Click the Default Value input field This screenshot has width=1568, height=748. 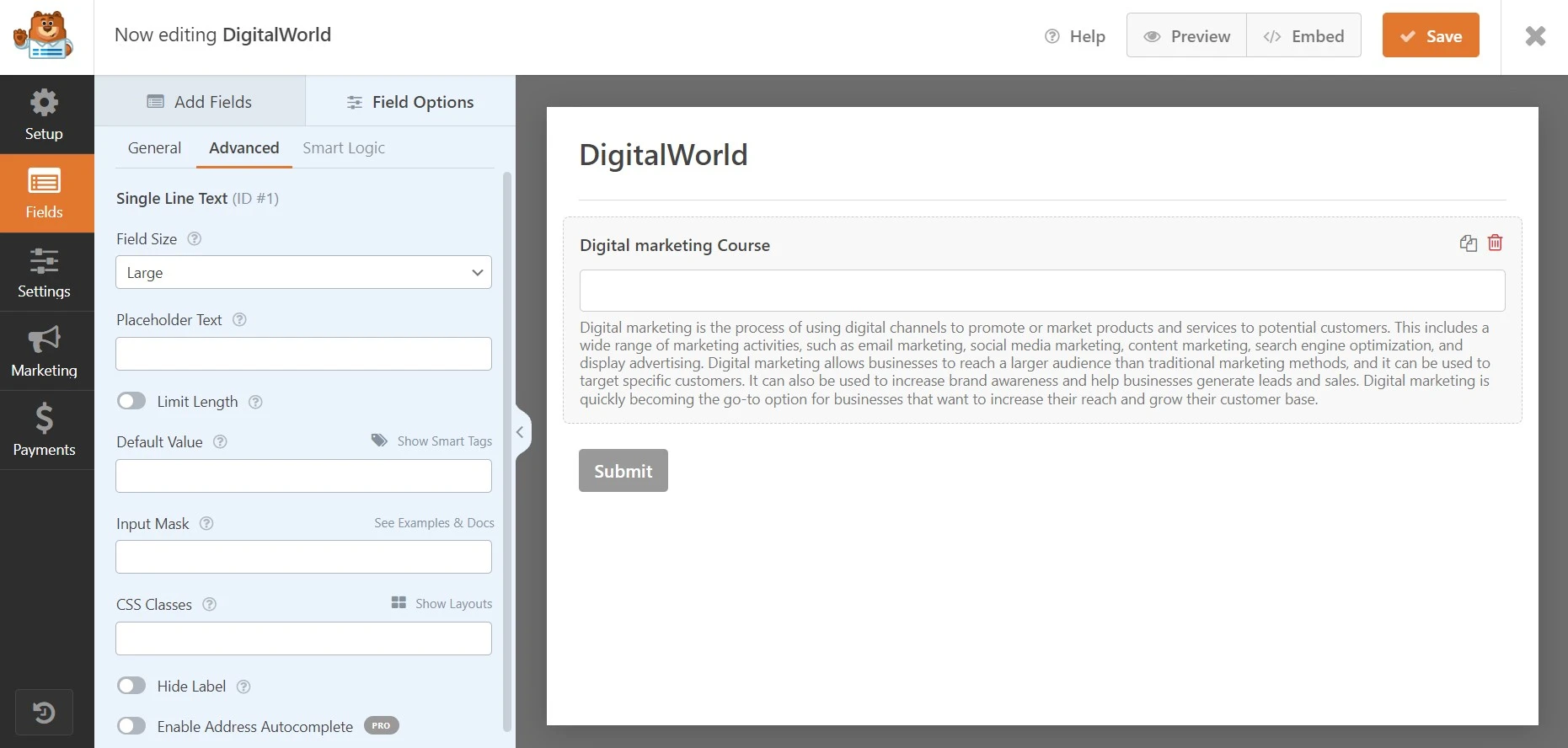303,476
